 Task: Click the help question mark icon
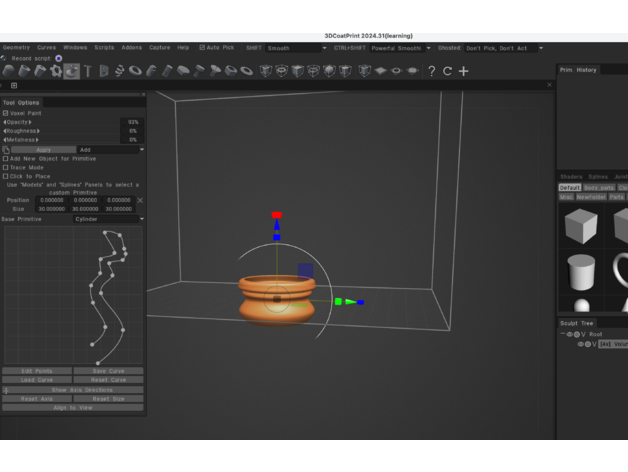431,71
